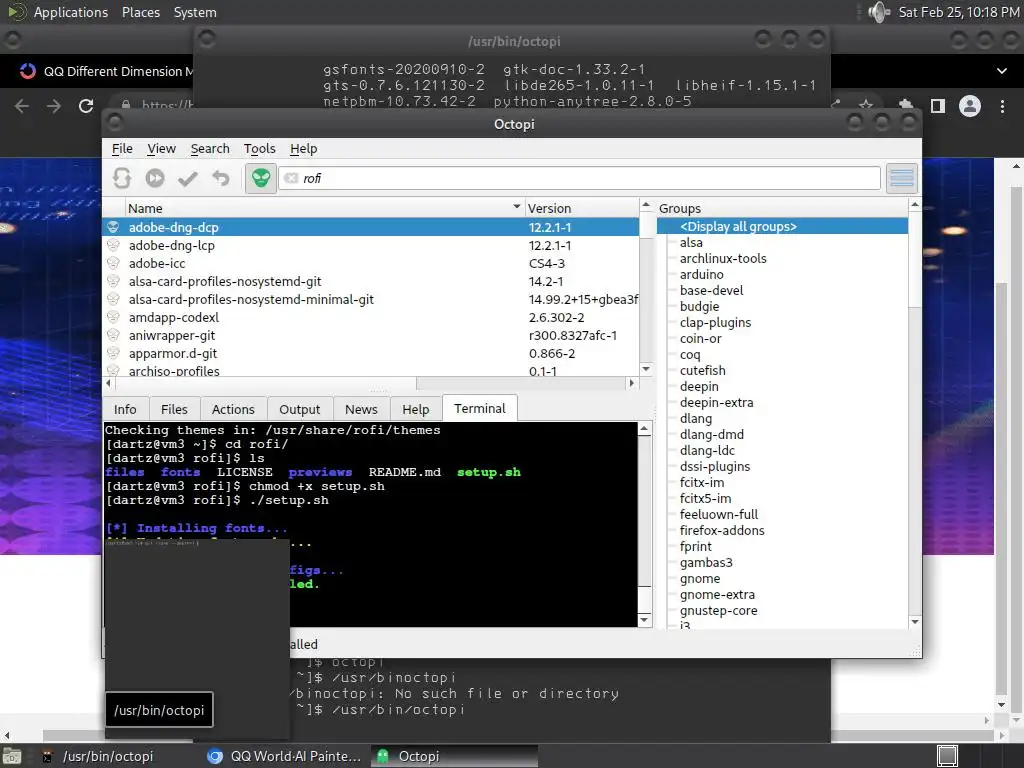Click package list scroll down arrow

(x=646, y=369)
